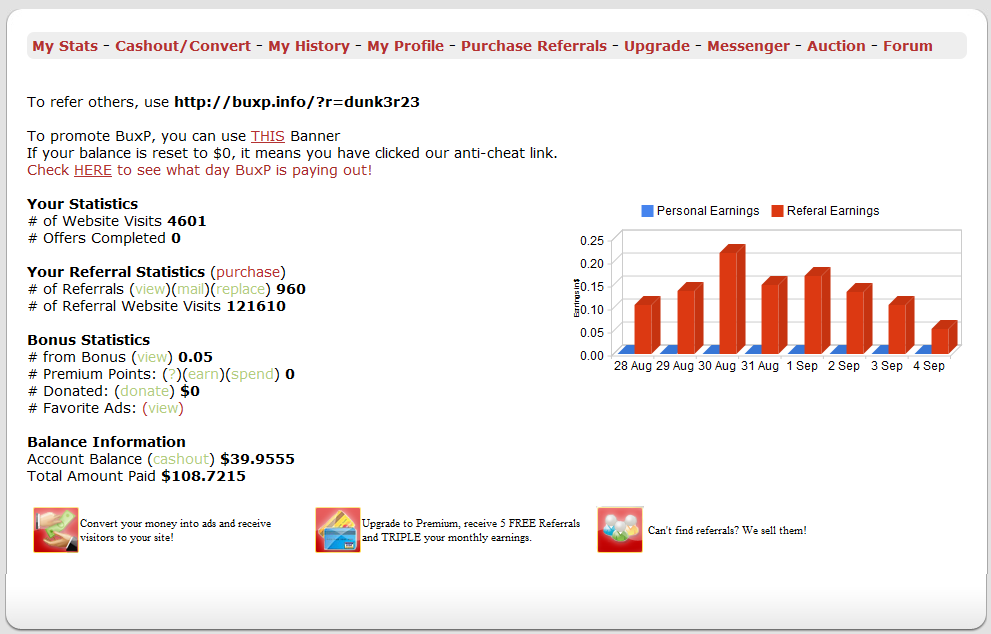991x634 pixels.
Task: Open My Profile in the nav bar
Action: [405, 46]
